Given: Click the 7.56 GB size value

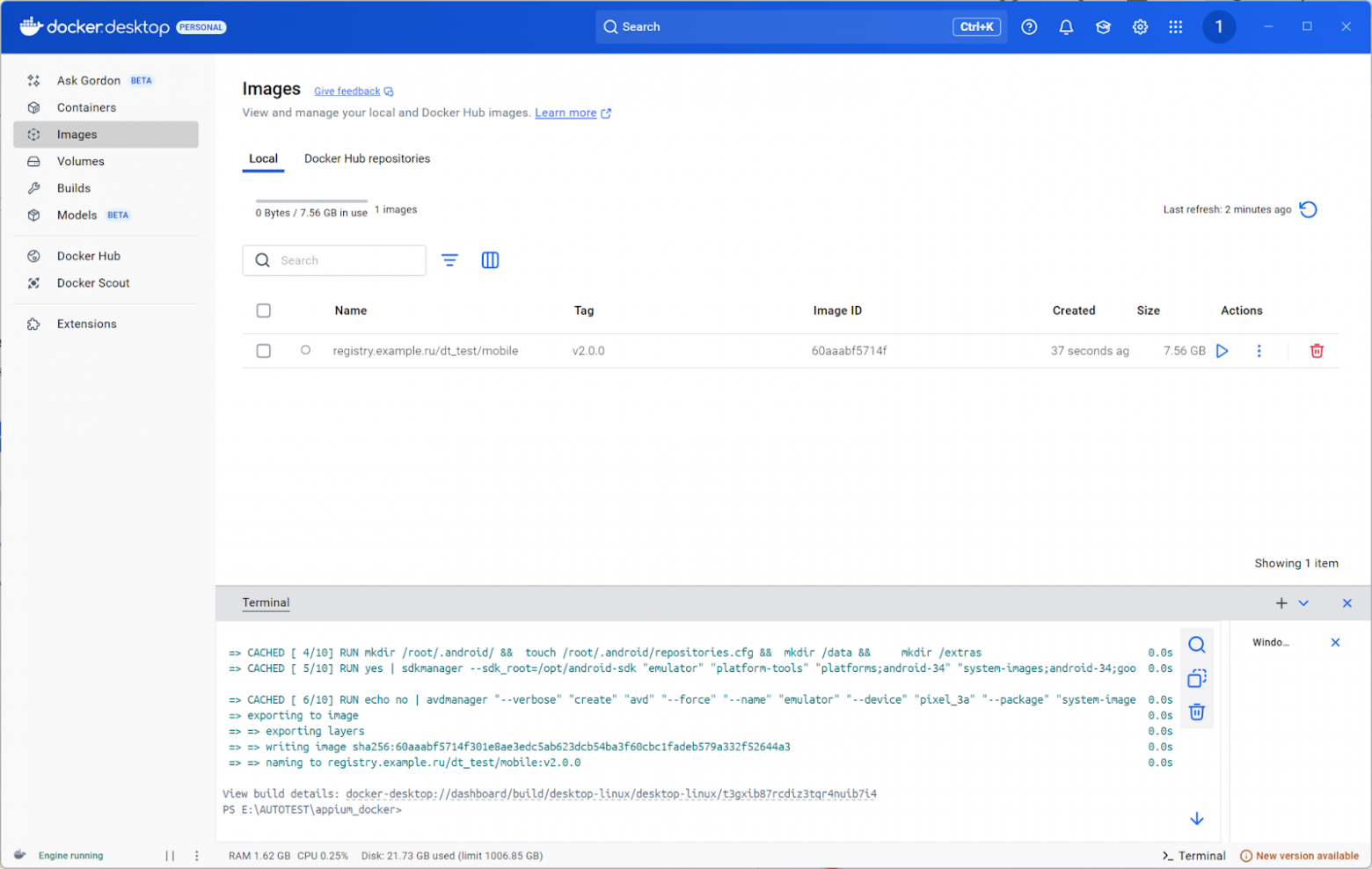Looking at the screenshot, I should click(1184, 351).
